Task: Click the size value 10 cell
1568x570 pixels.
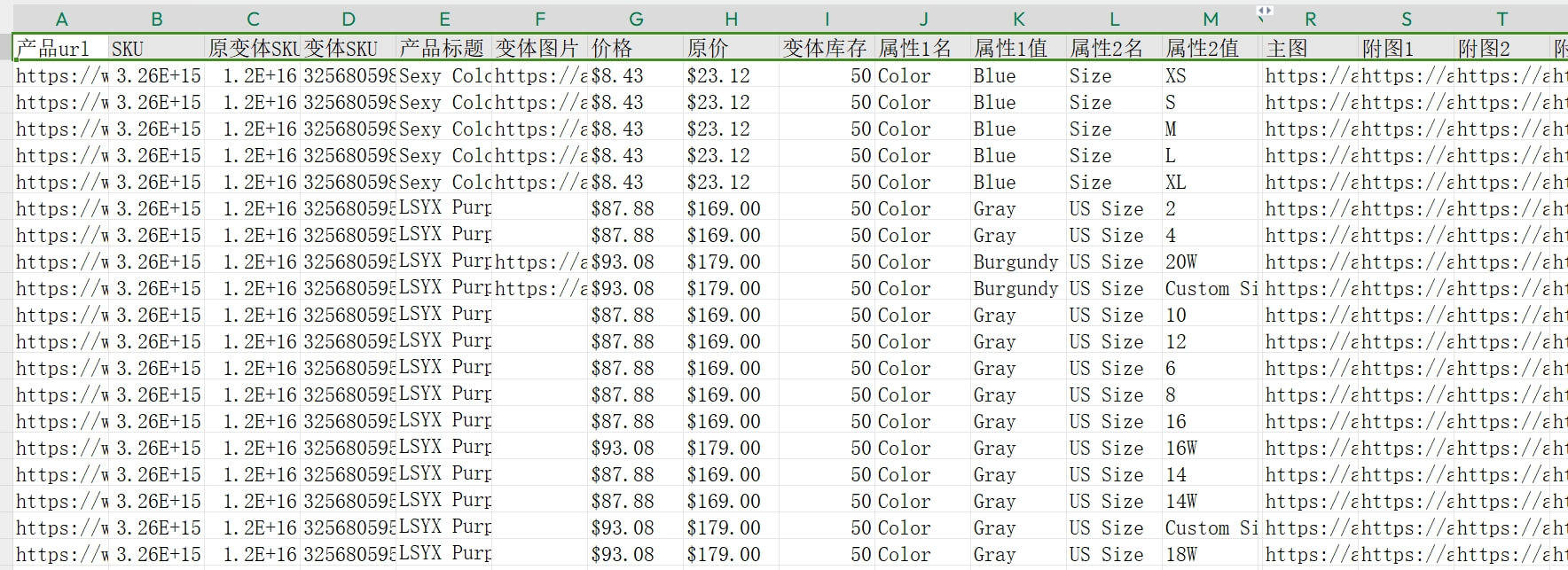Action: point(1211,315)
